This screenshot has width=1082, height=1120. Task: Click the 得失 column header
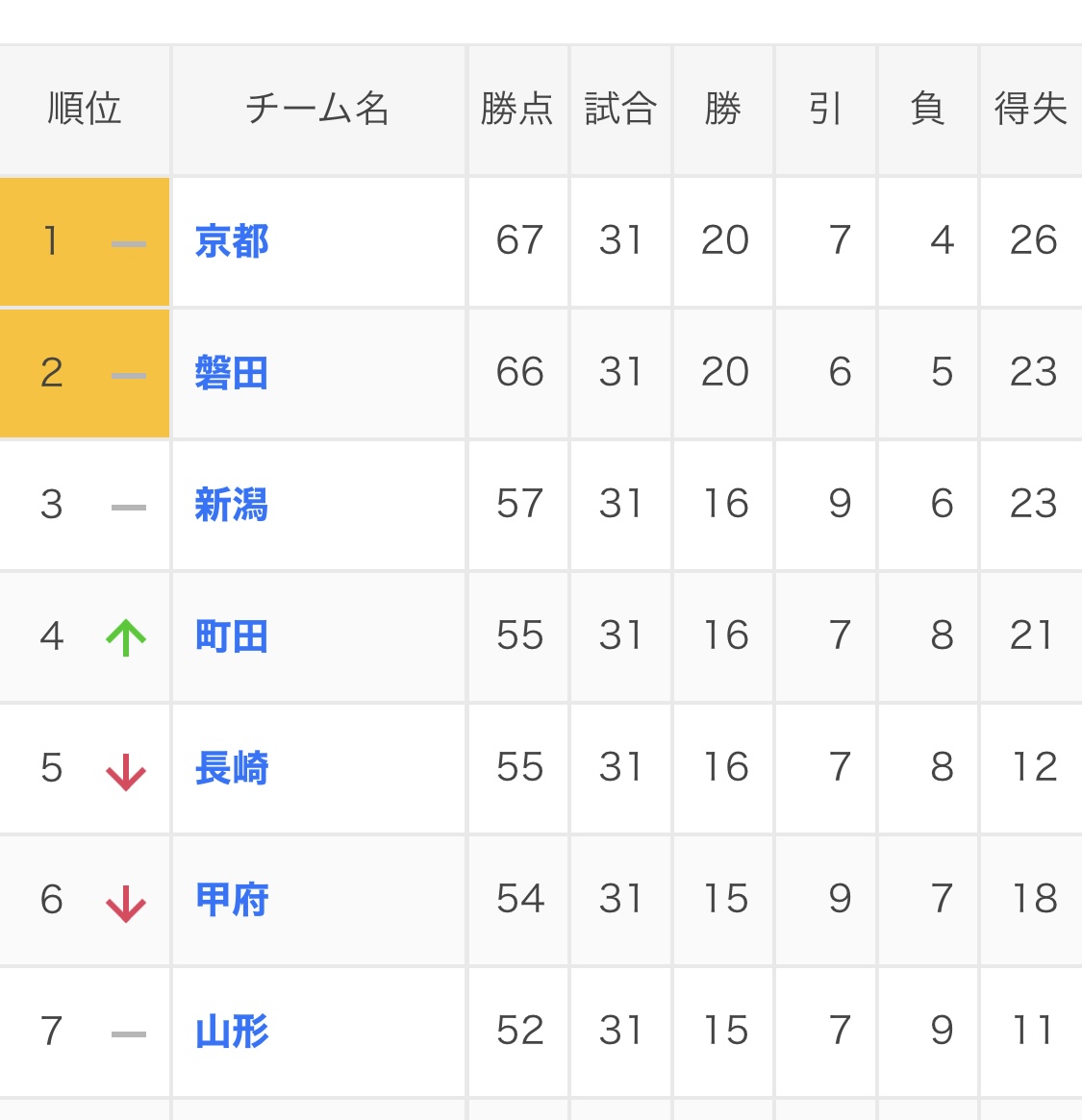[x=1031, y=109]
